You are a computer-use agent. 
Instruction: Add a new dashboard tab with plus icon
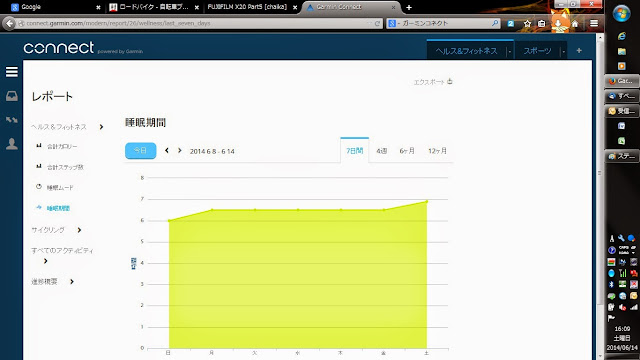pyautogui.click(x=579, y=51)
